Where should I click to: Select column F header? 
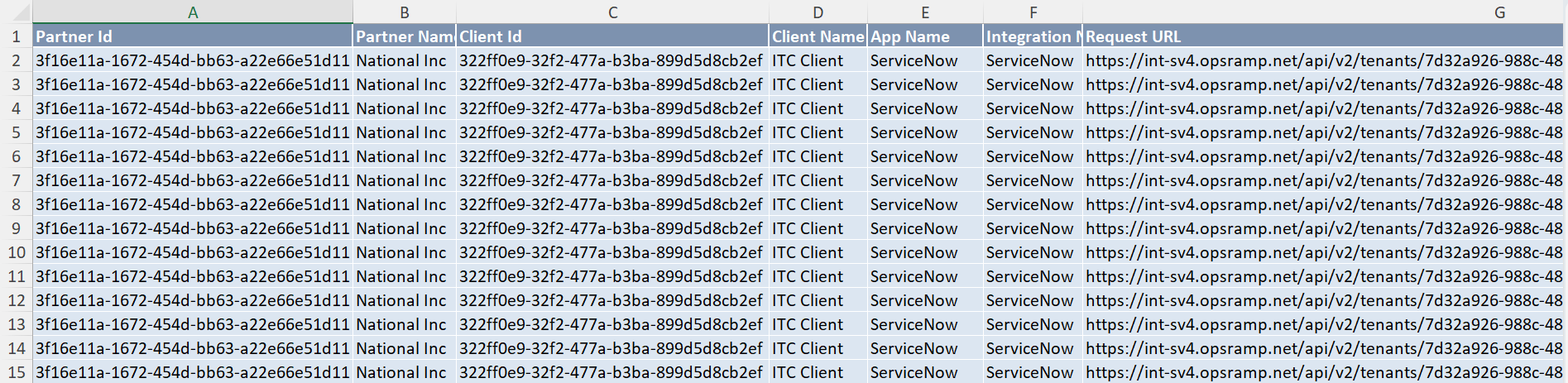click(1033, 12)
